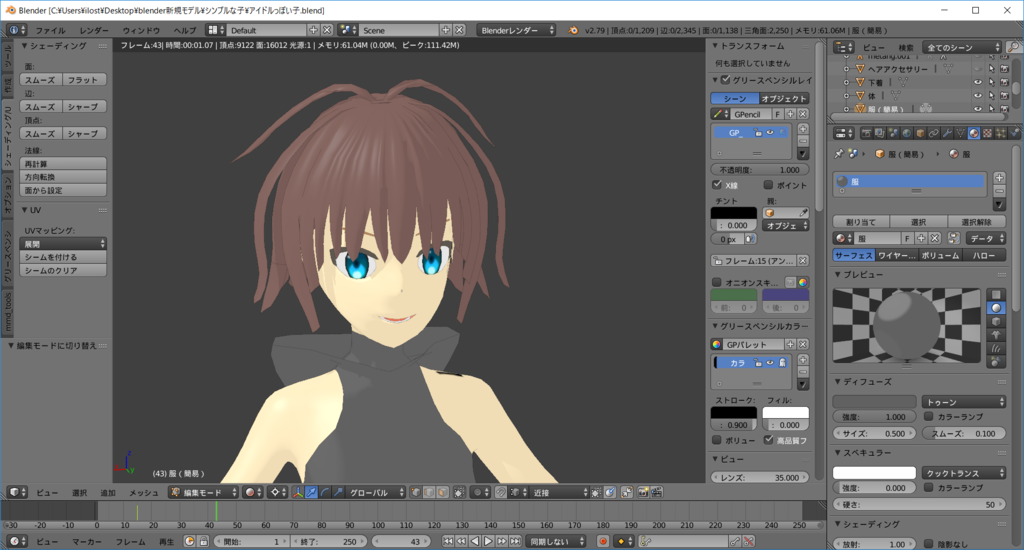Switch to the ワイヤー material type tab

point(897,255)
